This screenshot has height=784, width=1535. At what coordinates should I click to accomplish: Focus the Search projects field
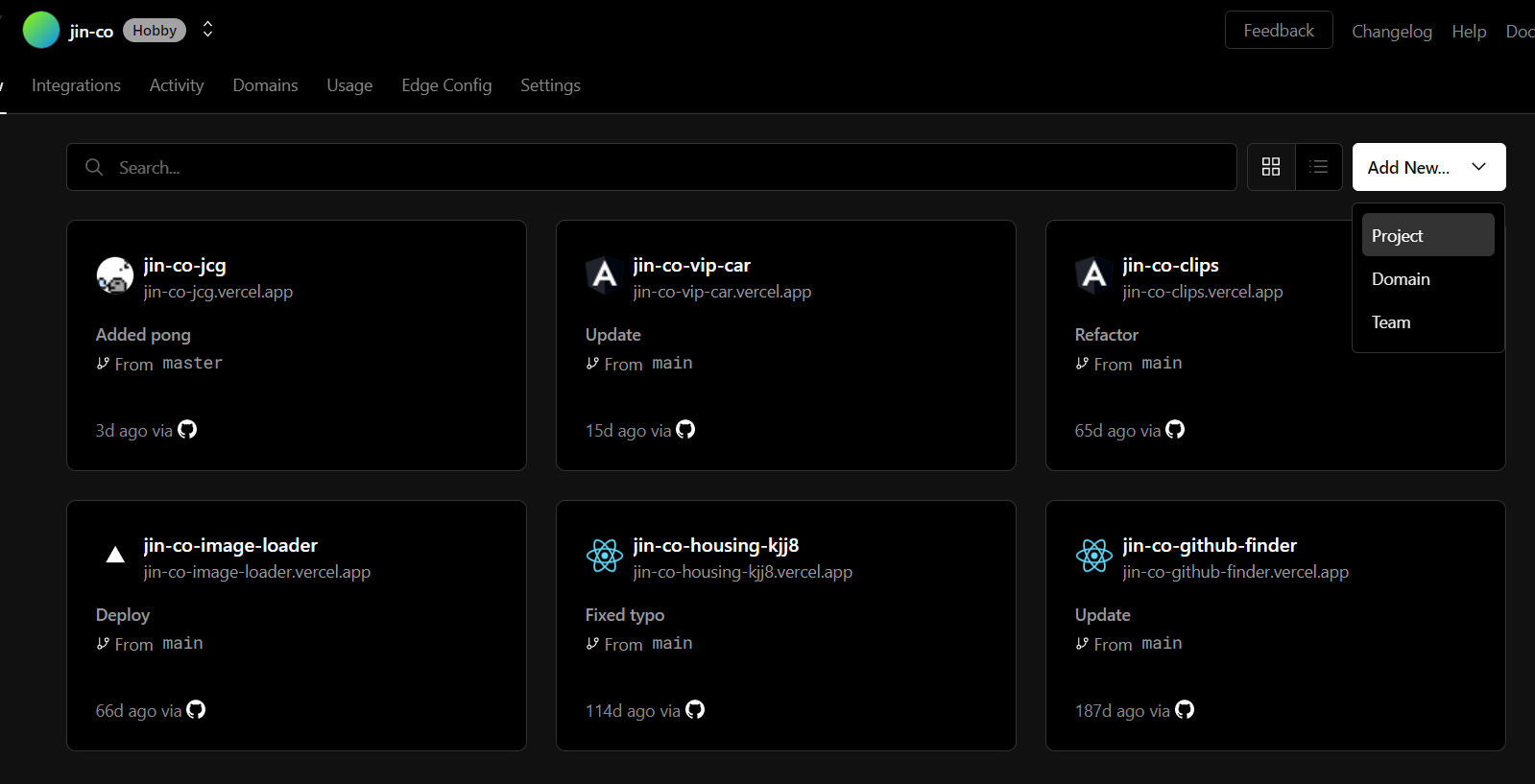pos(652,167)
